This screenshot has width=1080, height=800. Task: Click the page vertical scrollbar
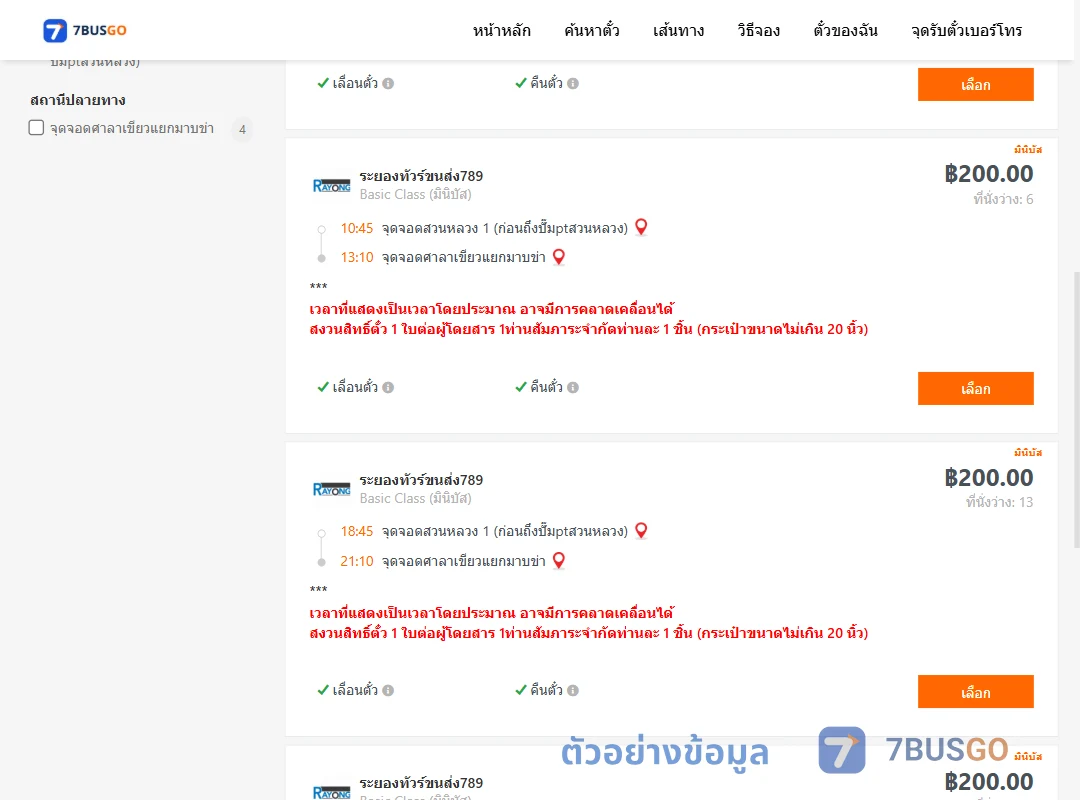(1077, 409)
